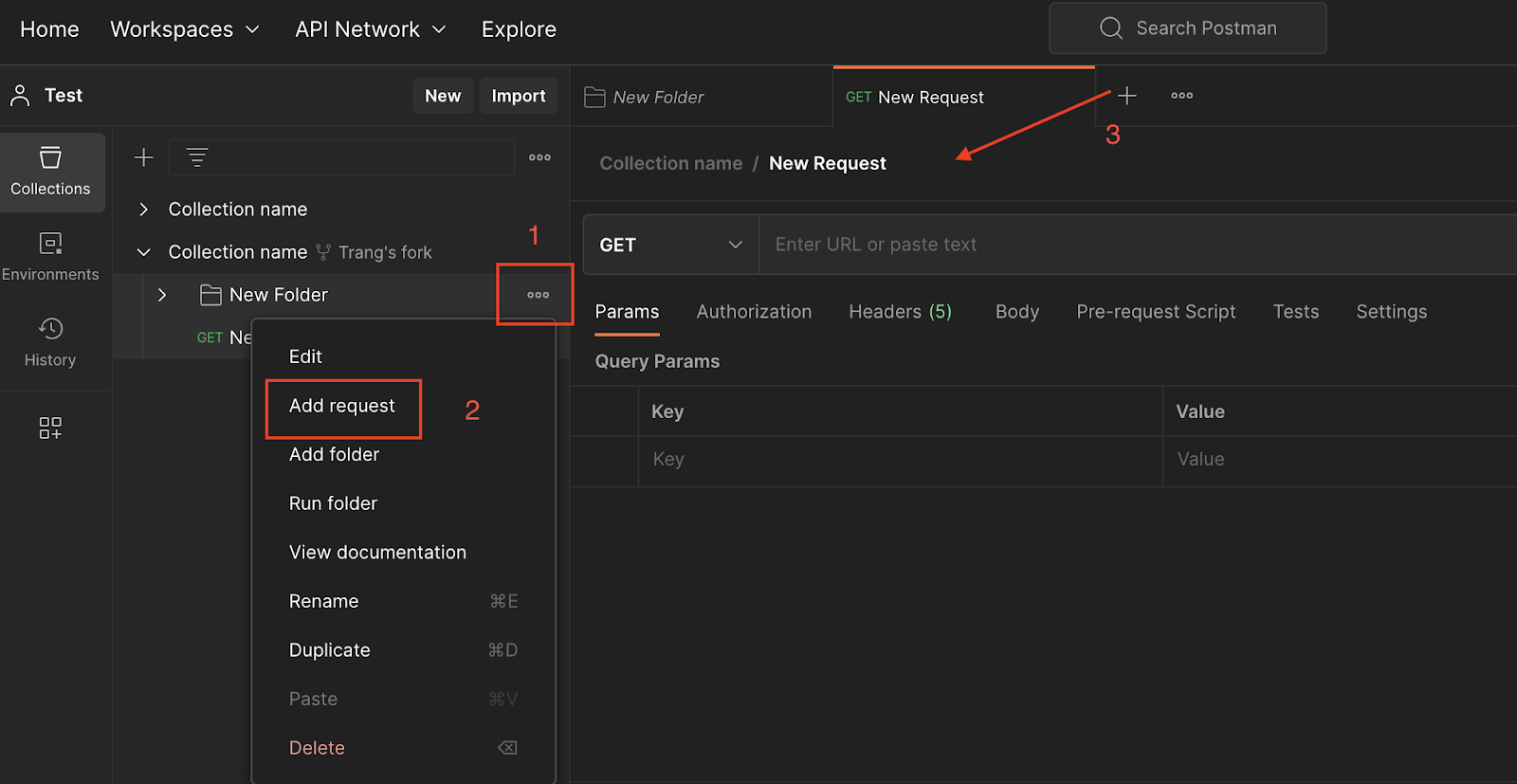The height and width of the screenshot is (784, 1517).
Task: Open the Collections sidebar panel
Action: click(x=51, y=172)
